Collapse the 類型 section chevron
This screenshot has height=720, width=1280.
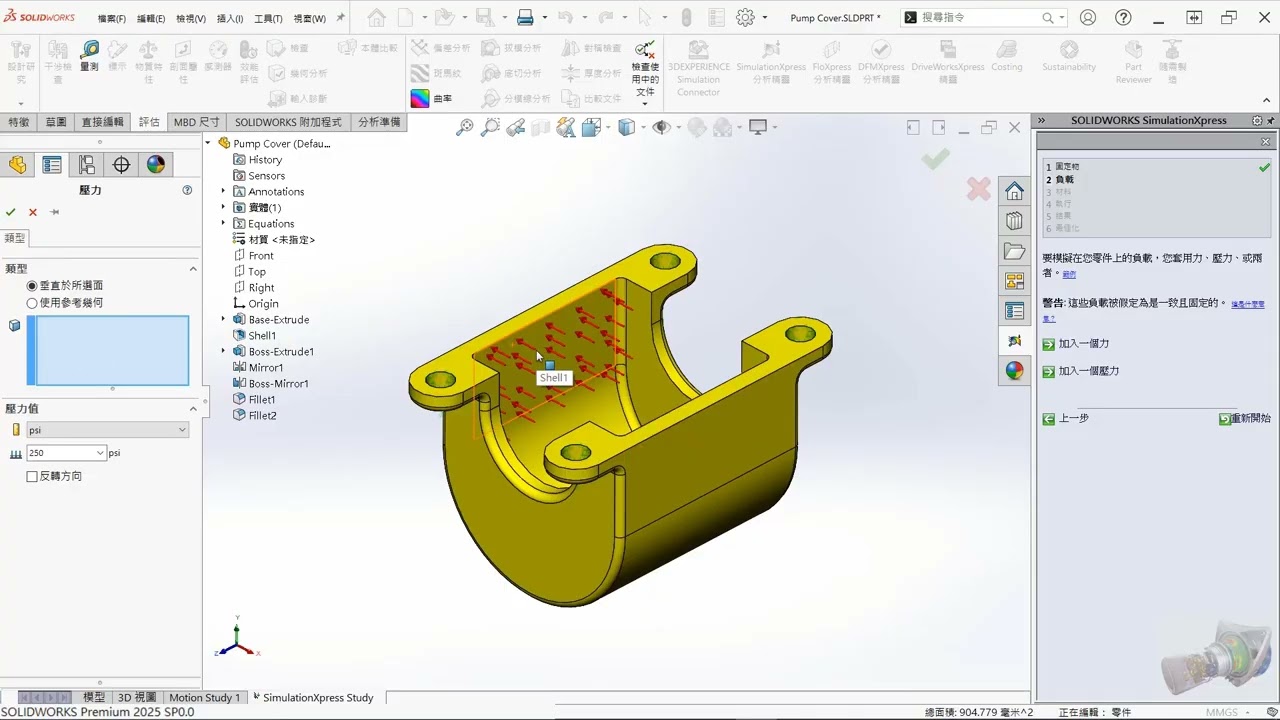193,268
